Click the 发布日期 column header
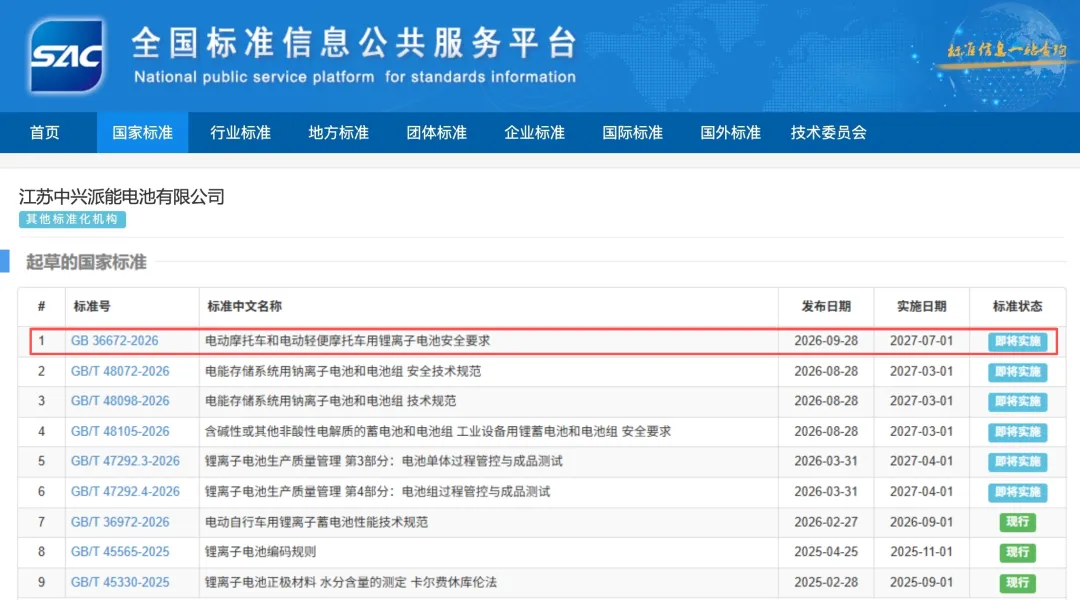 click(x=826, y=307)
